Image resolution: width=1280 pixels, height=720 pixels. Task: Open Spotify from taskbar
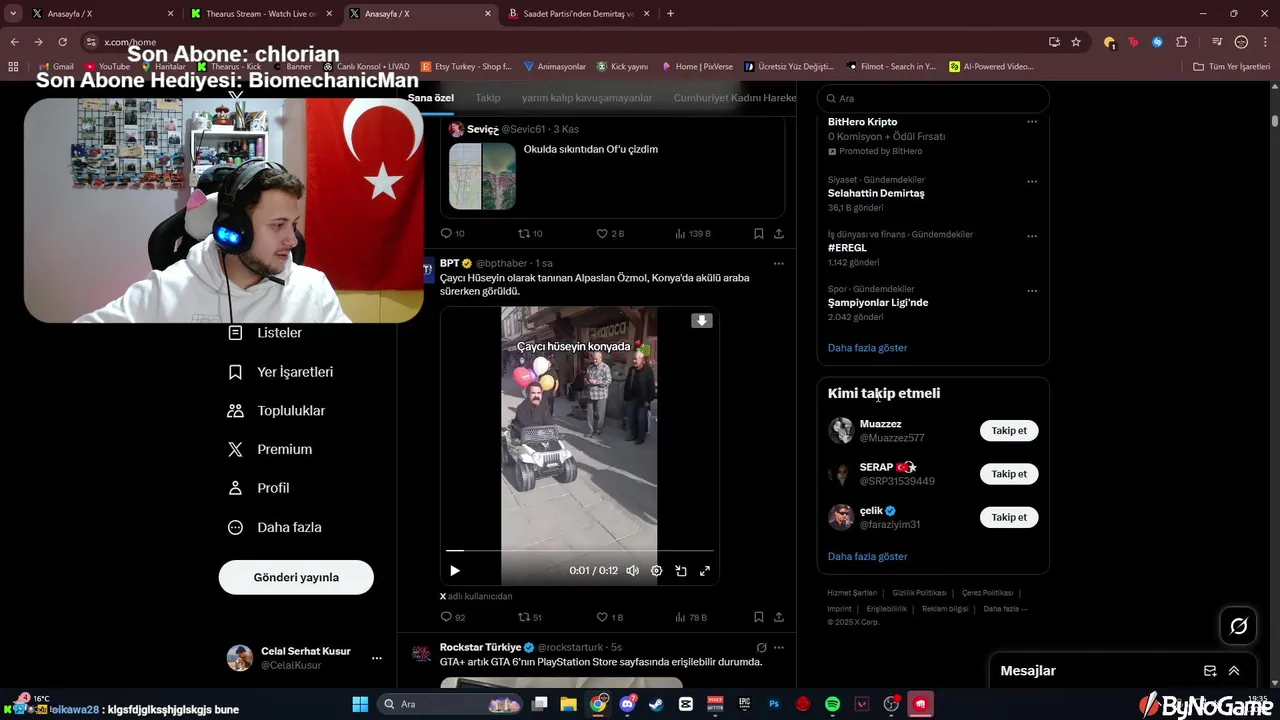(832, 704)
